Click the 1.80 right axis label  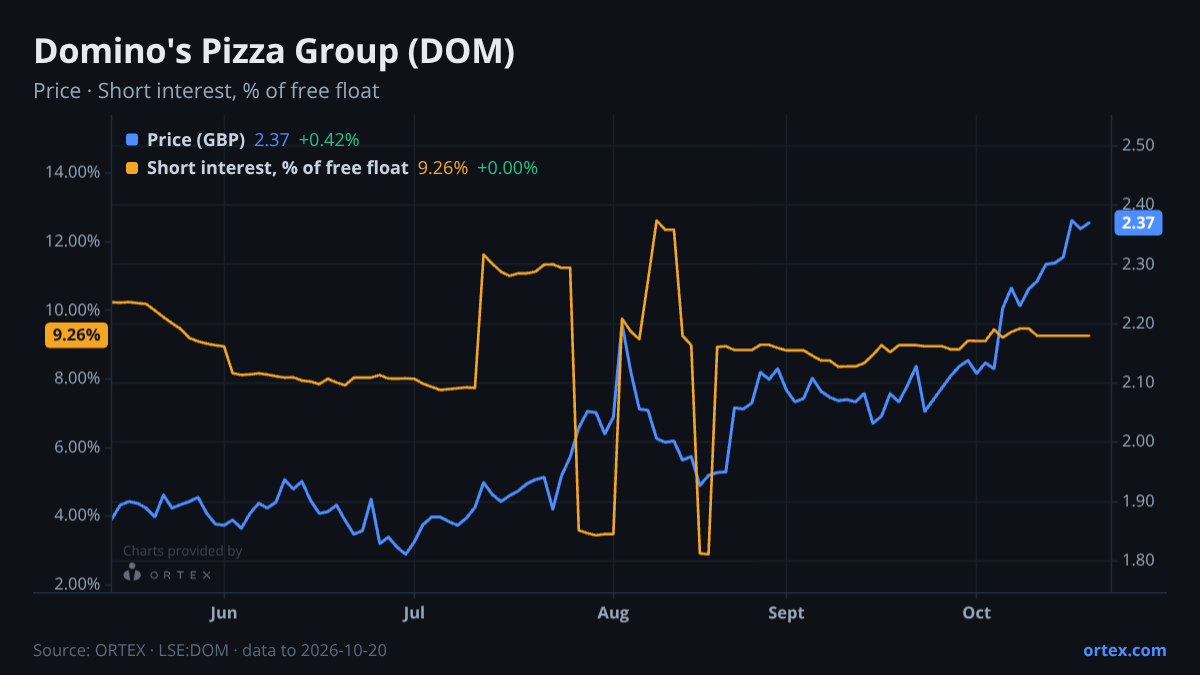1139,560
